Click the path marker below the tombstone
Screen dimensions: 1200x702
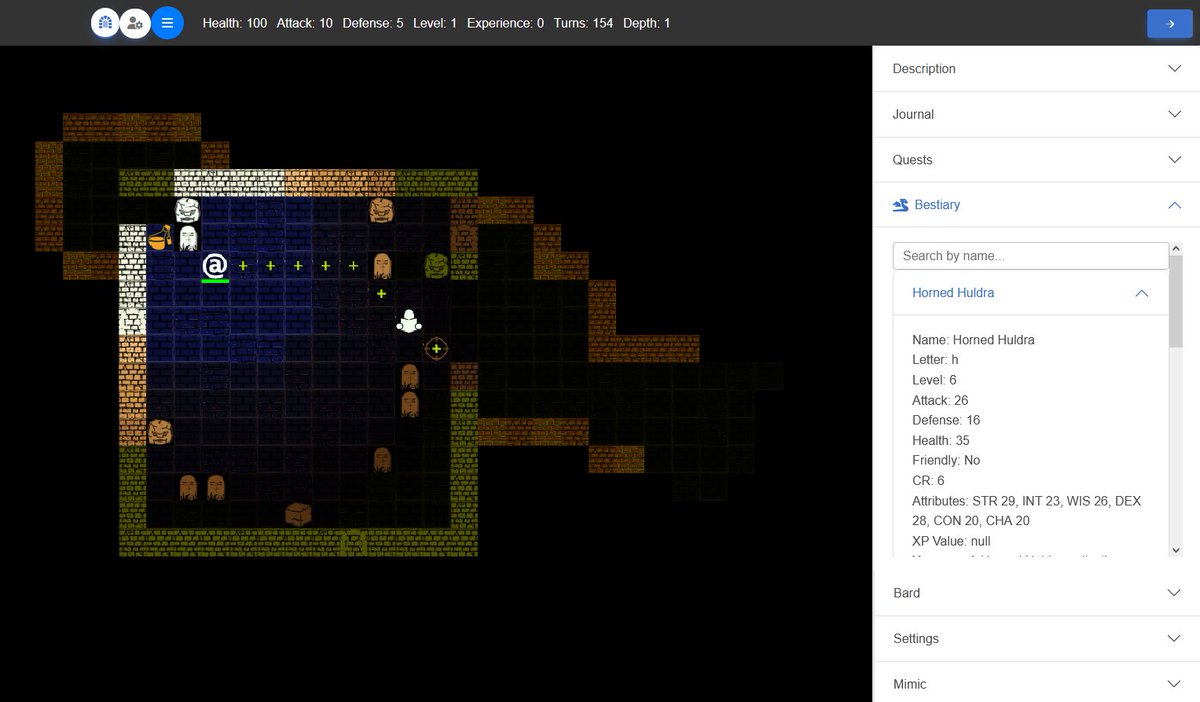pyautogui.click(x=381, y=293)
